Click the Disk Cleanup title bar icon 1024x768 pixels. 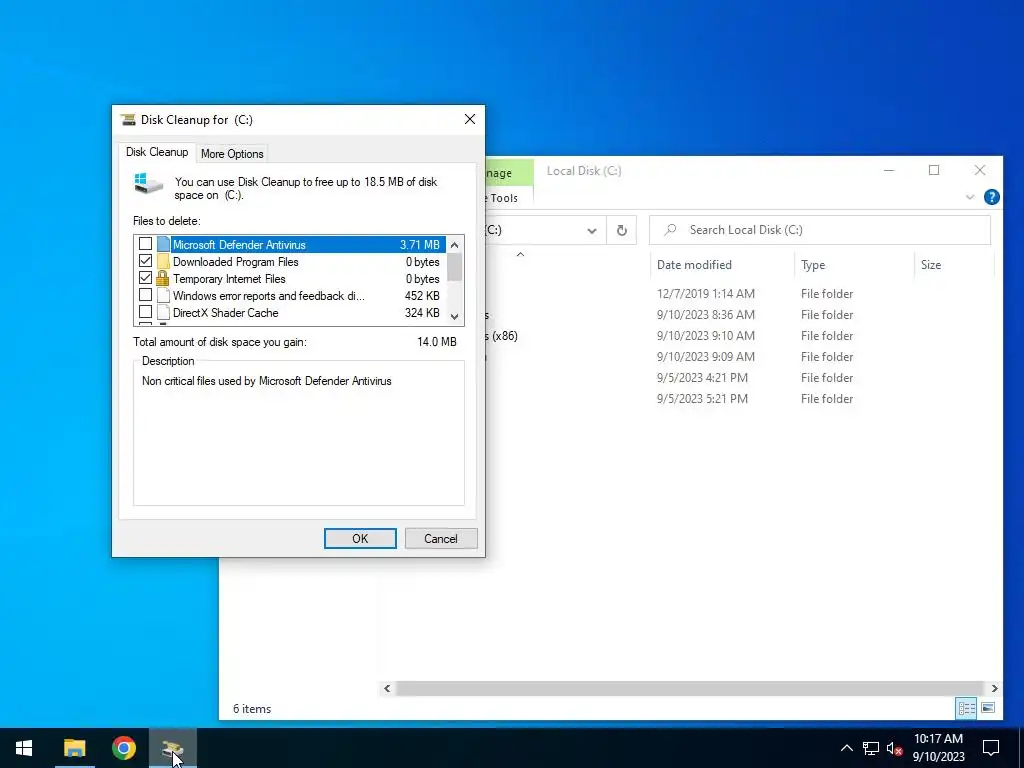(x=128, y=120)
